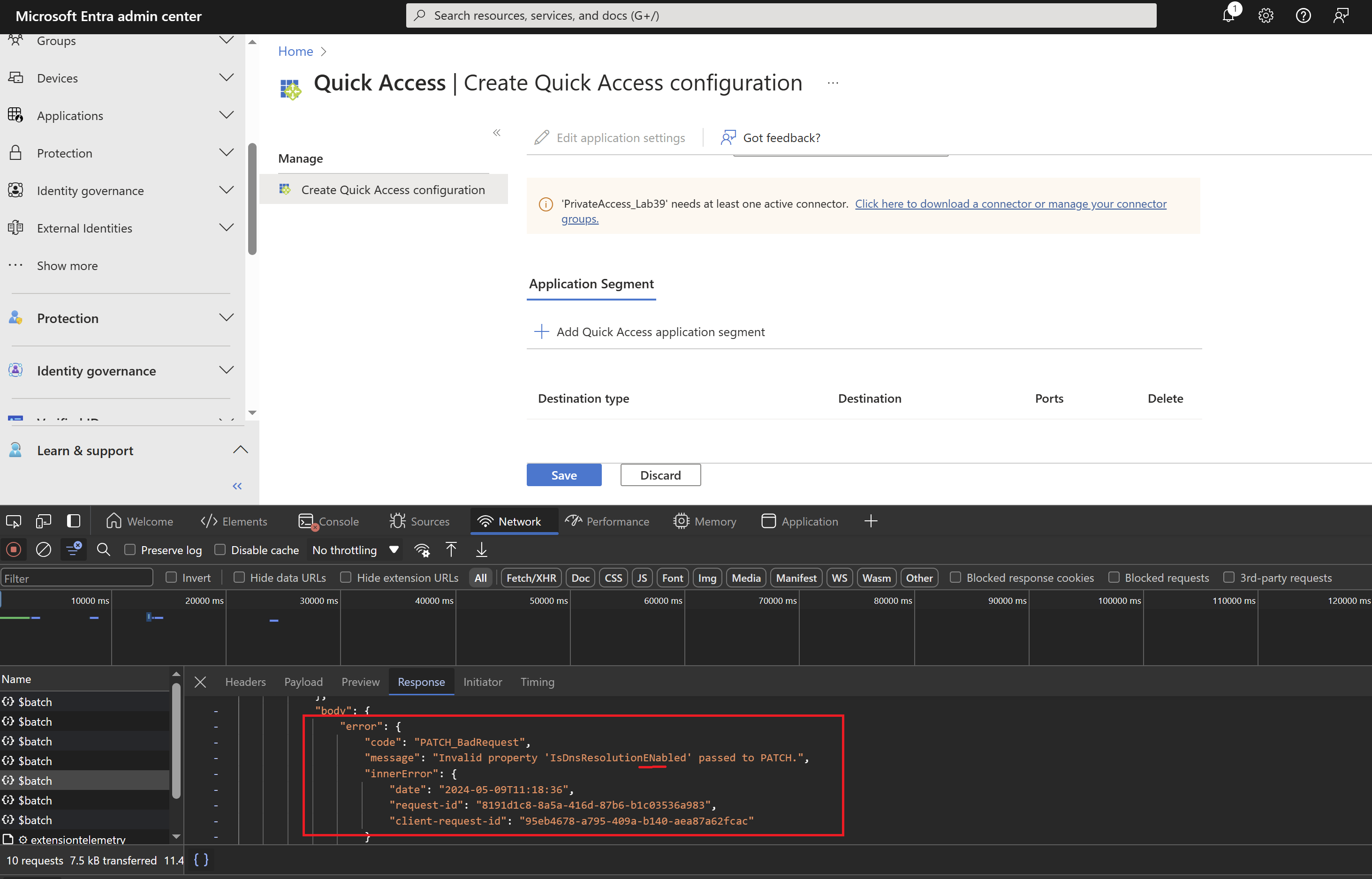Collapse the left navigation sidebar
This screenshot has width=1372, height=879.
coord(237,486)
